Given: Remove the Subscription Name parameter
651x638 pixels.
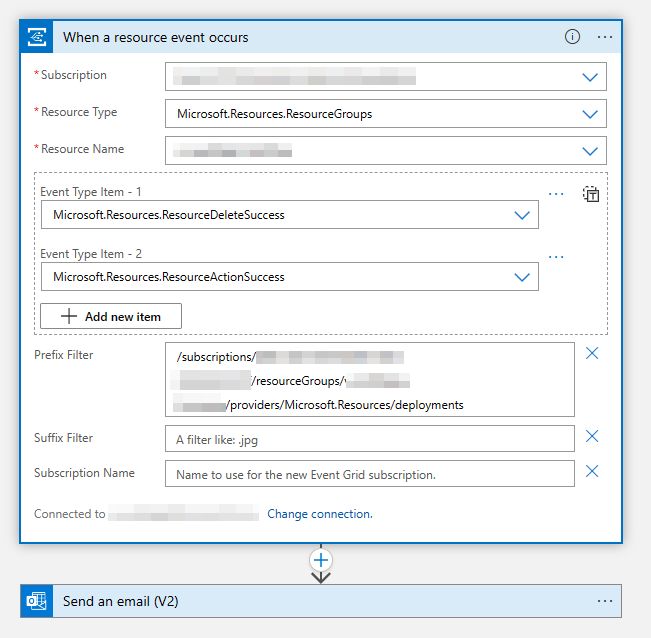Looking at the screenshot, I should tap(592, 471).
